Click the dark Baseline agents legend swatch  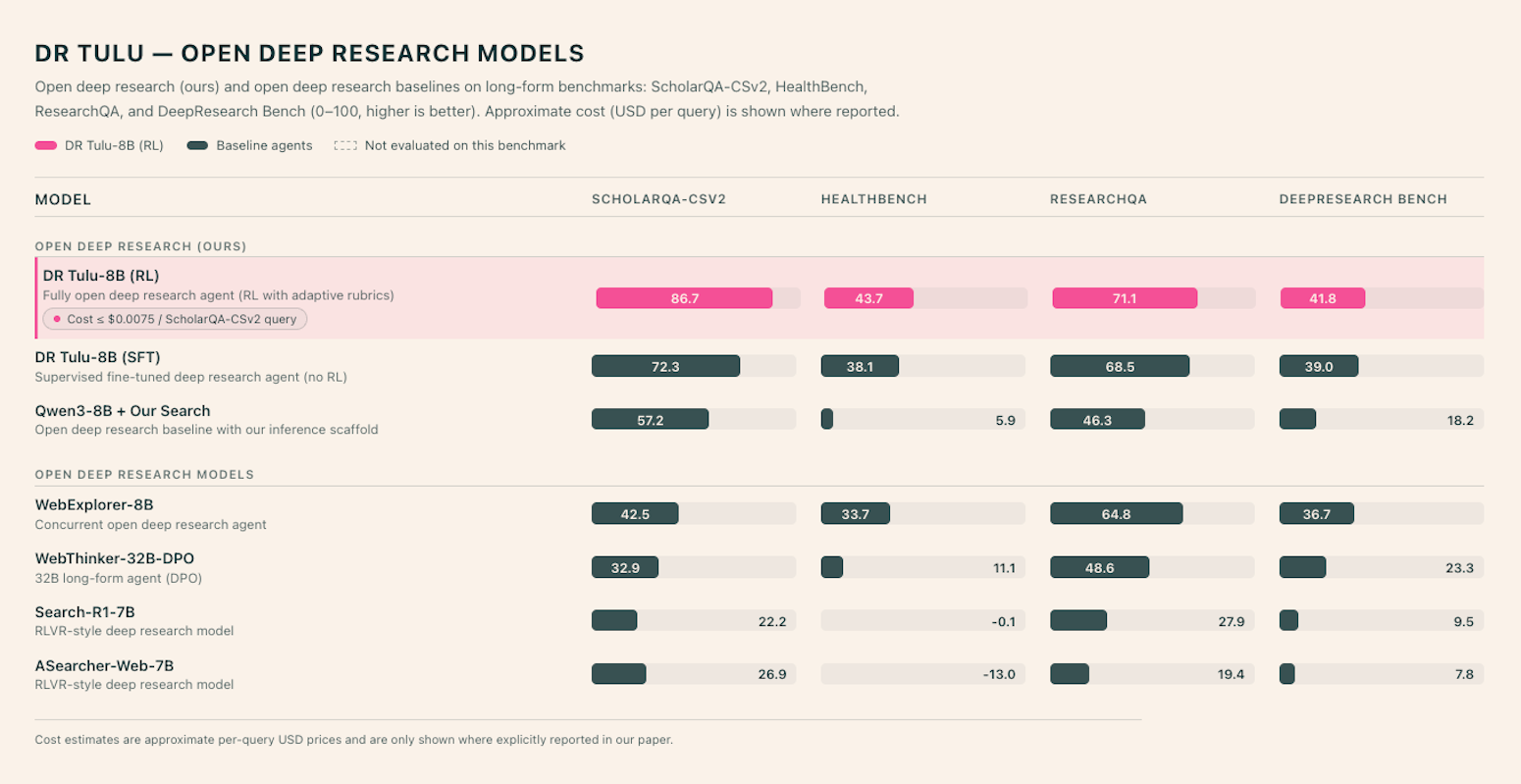pyautogui.click(x=197, y=146)
